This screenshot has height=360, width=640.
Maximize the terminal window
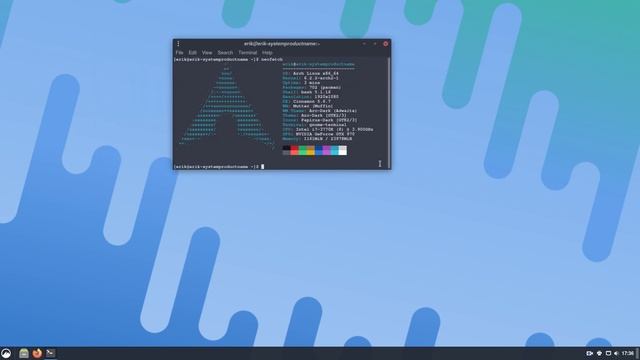pos(375,44)
